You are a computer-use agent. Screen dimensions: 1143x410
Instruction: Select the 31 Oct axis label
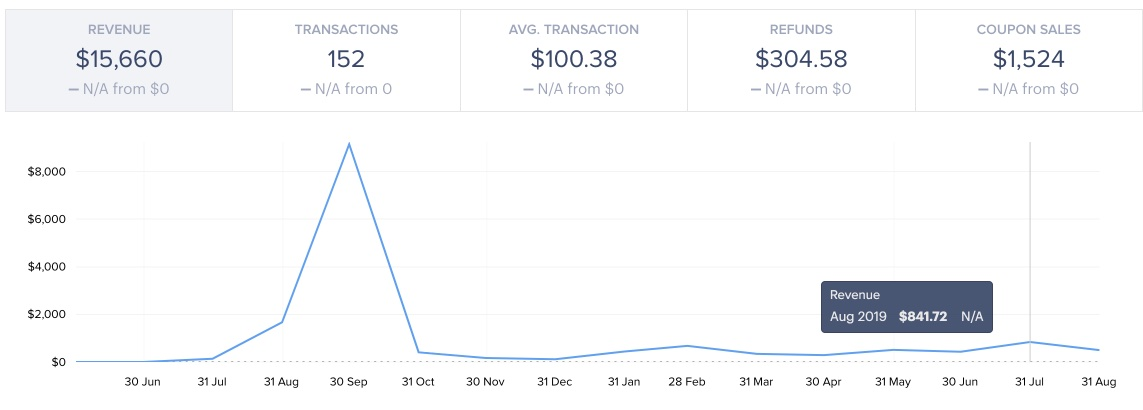(x=418, y=381)
